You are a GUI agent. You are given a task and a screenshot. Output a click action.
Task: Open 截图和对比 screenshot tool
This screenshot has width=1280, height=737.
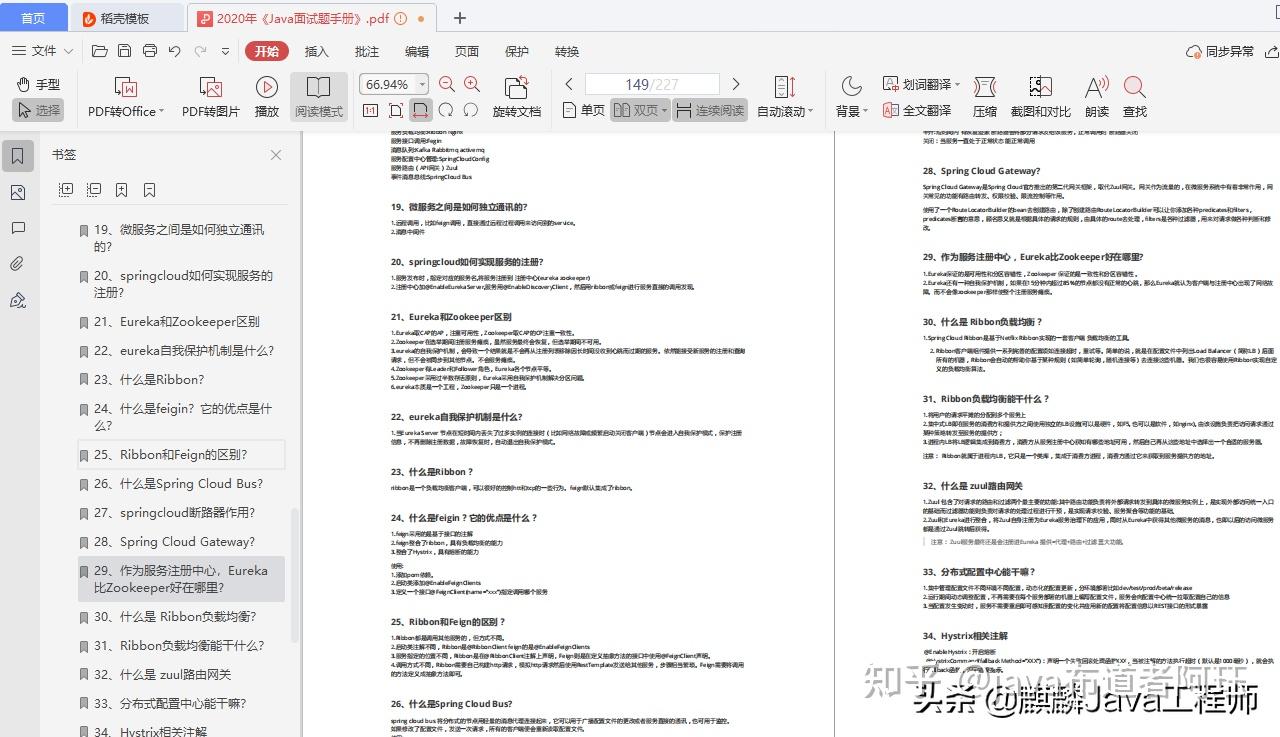1040,97
